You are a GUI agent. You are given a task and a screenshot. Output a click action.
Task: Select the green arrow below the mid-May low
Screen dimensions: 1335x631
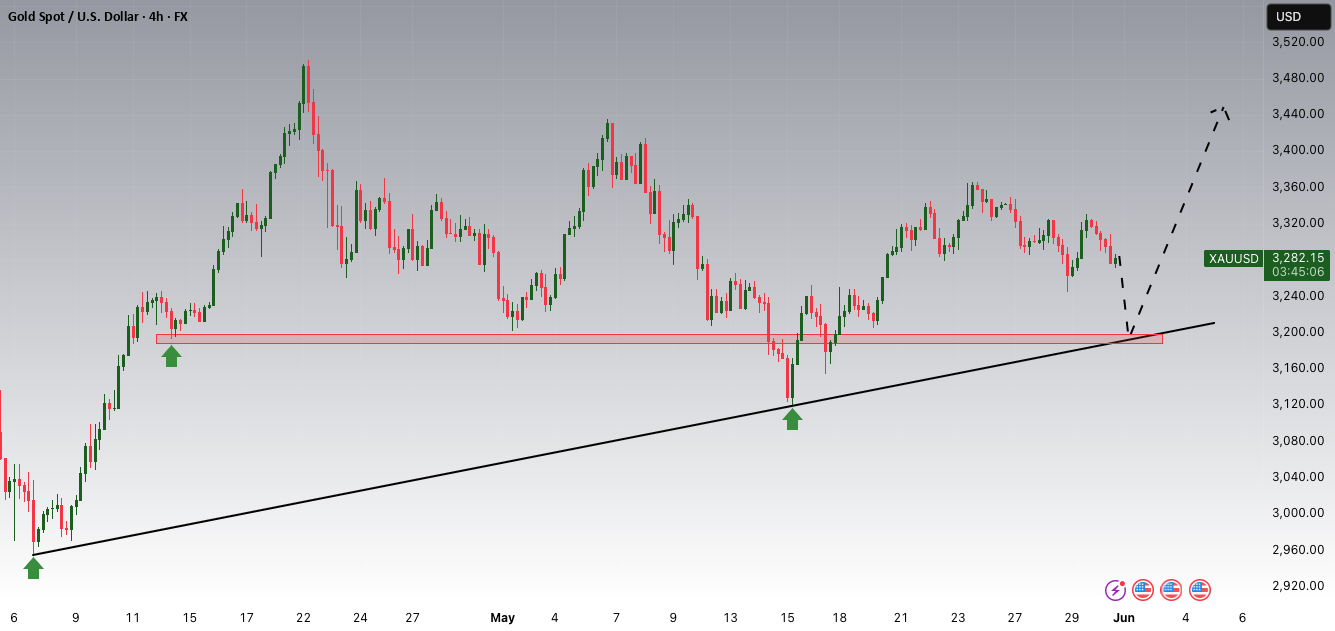792,418
